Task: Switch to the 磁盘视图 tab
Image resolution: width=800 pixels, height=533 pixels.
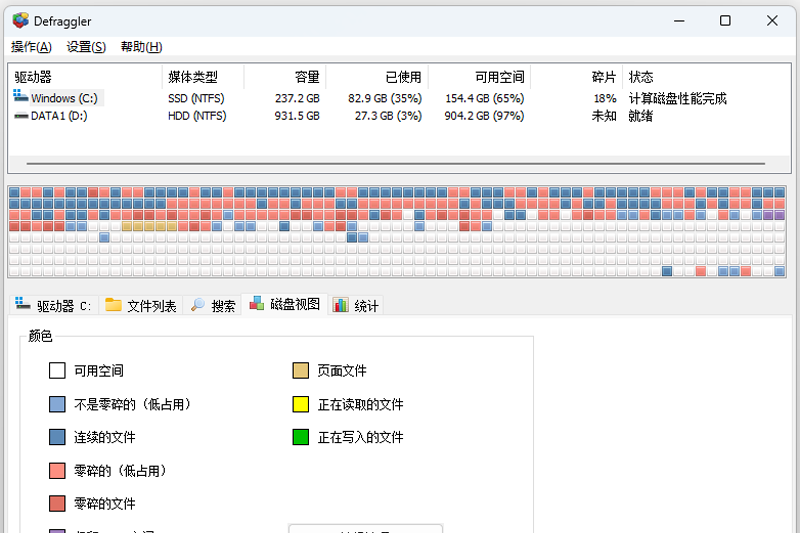Action: coord(285,304)
